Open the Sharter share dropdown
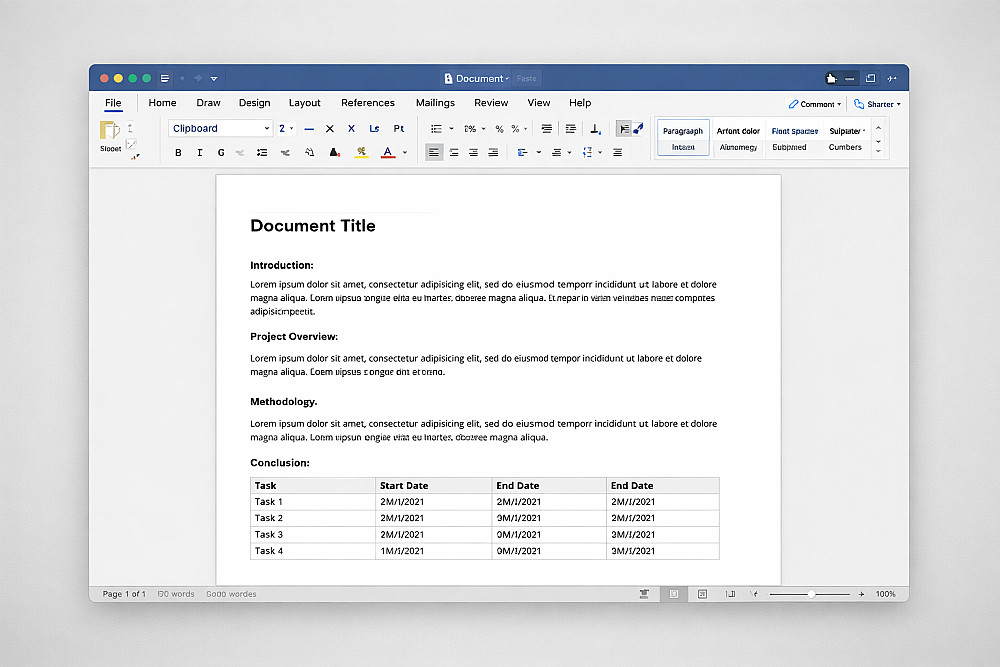Viewport: 1000px width, 667px height. click(x=877, y=104)
